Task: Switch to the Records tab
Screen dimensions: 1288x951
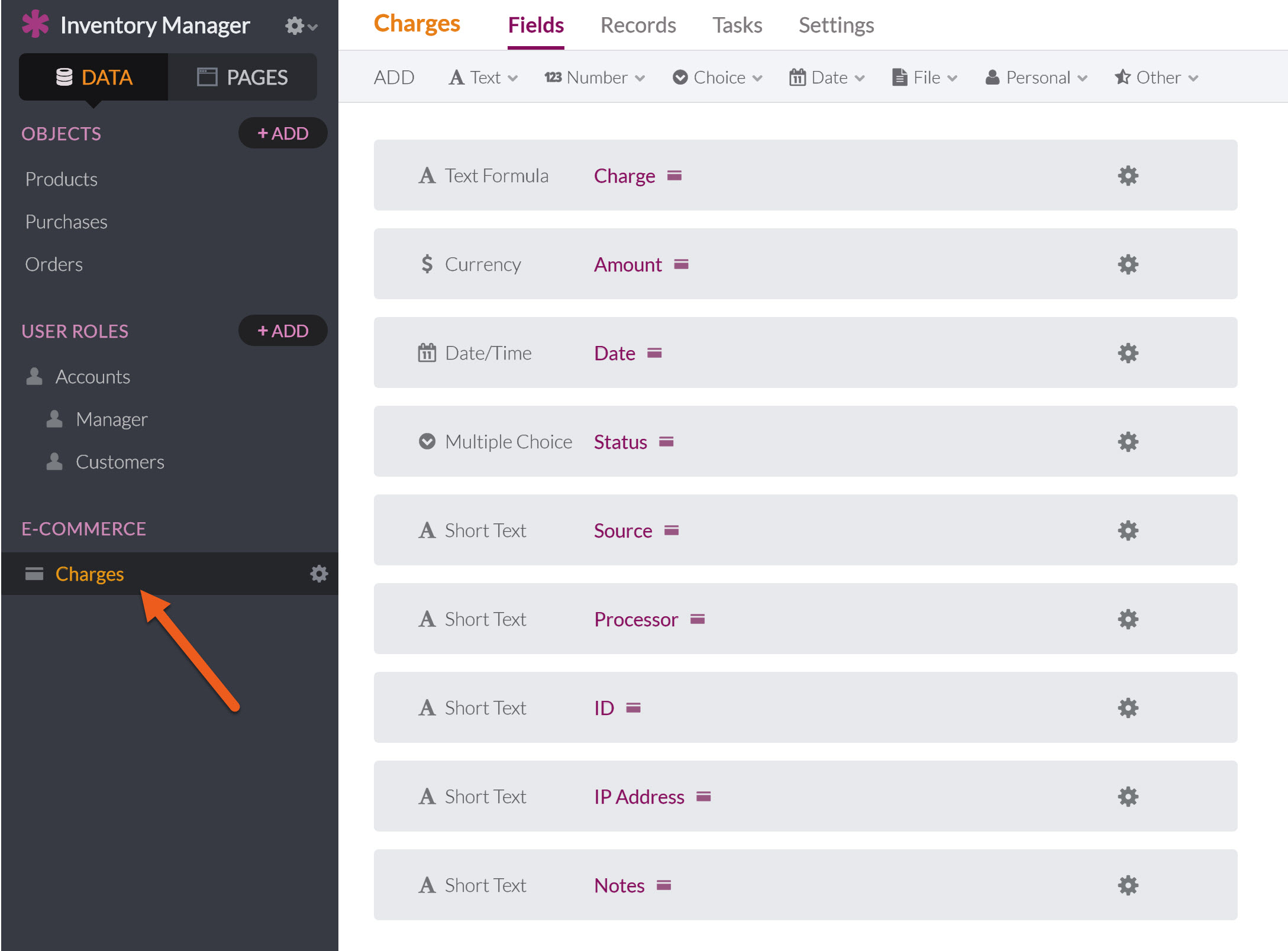Action: click(x=638, y=25)
